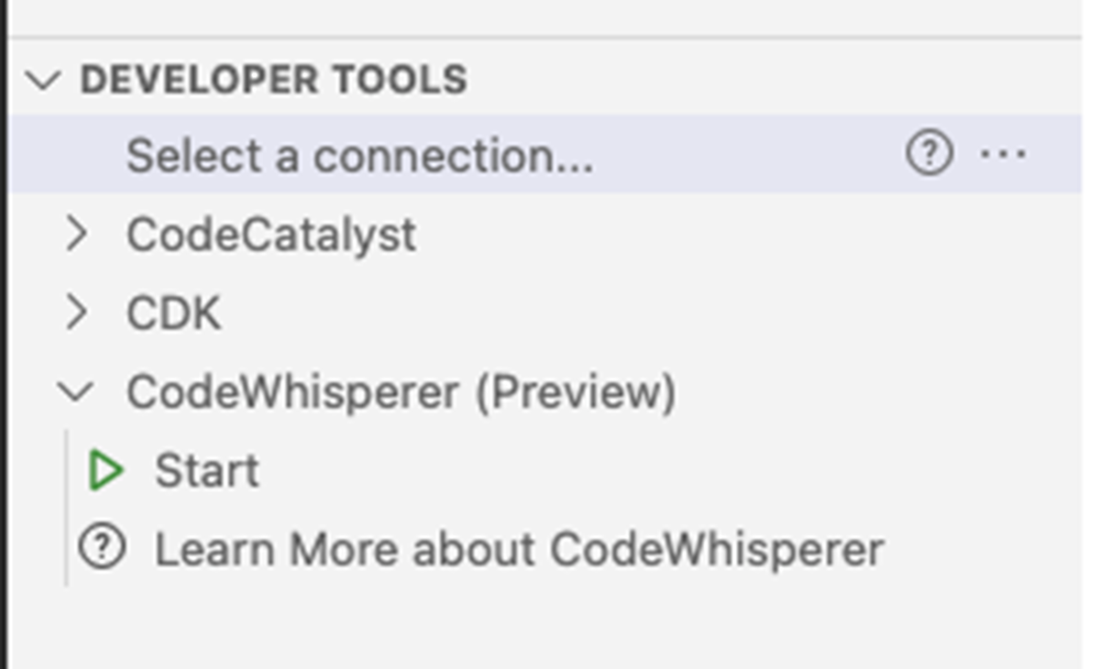Expand the CDK node arrow
The height and width of the screenshot is (669, 1100).
[x=76, y=313]
